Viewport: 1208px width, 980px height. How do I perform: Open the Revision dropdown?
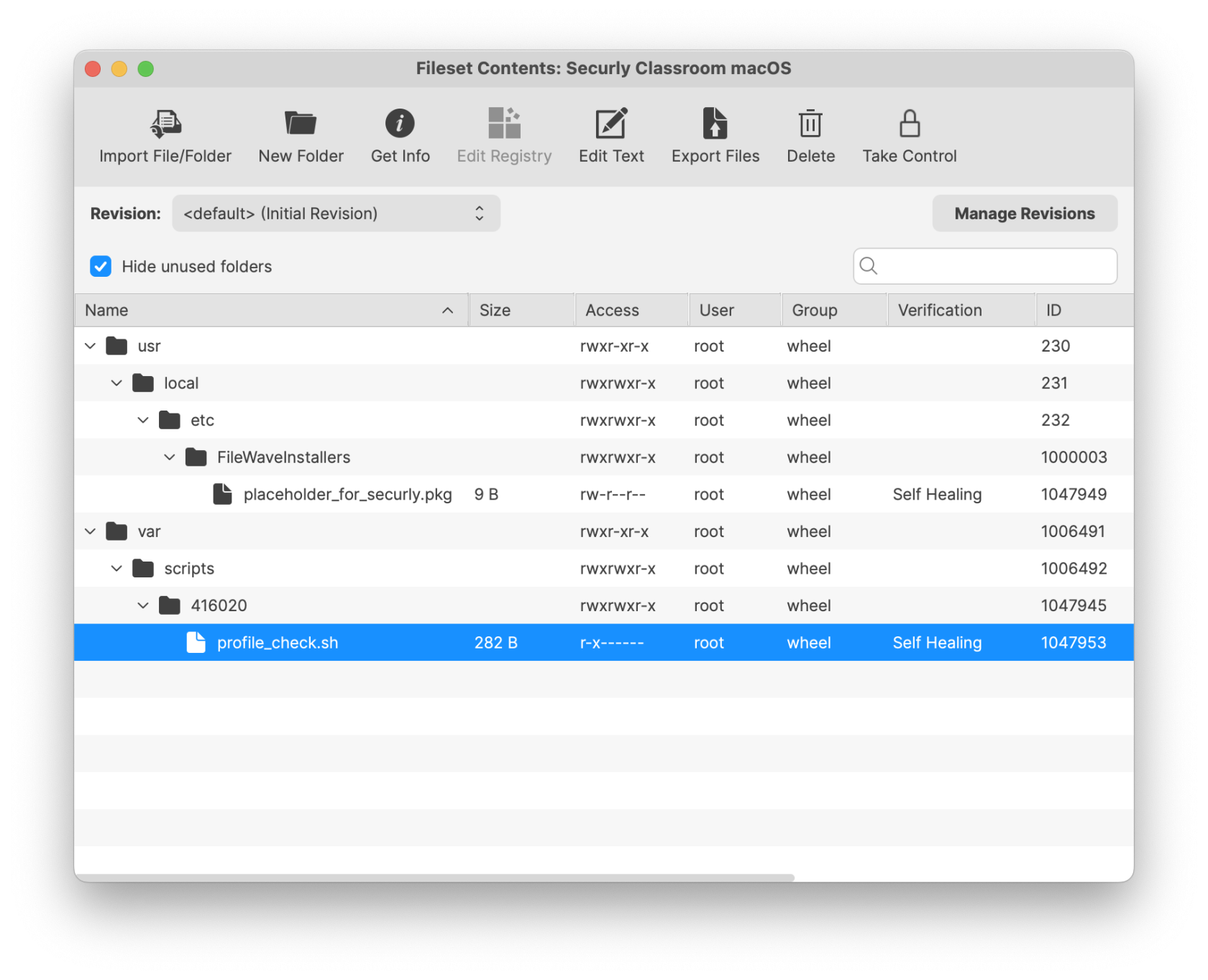click(336, 214)
